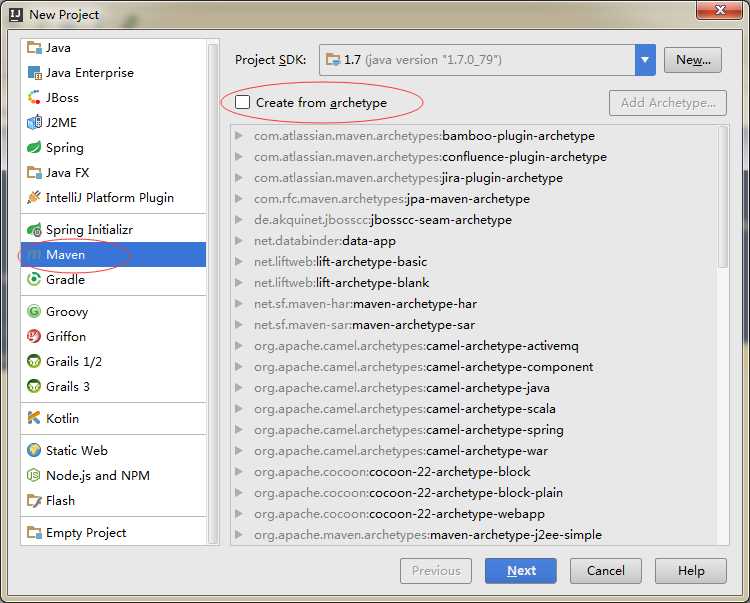Select cocoon-22-archetype-webapp row

point(474,514)
